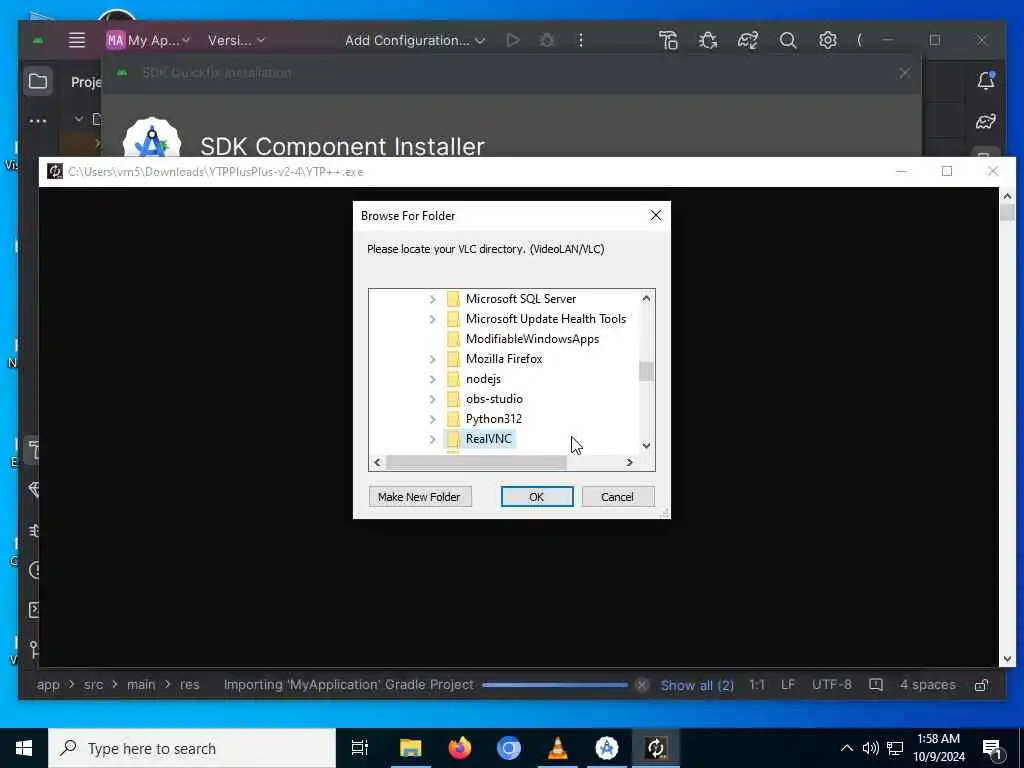Screen dimensions: 1024x768
Task: Expand the nodejs folder node
Action: pos(432,379)
